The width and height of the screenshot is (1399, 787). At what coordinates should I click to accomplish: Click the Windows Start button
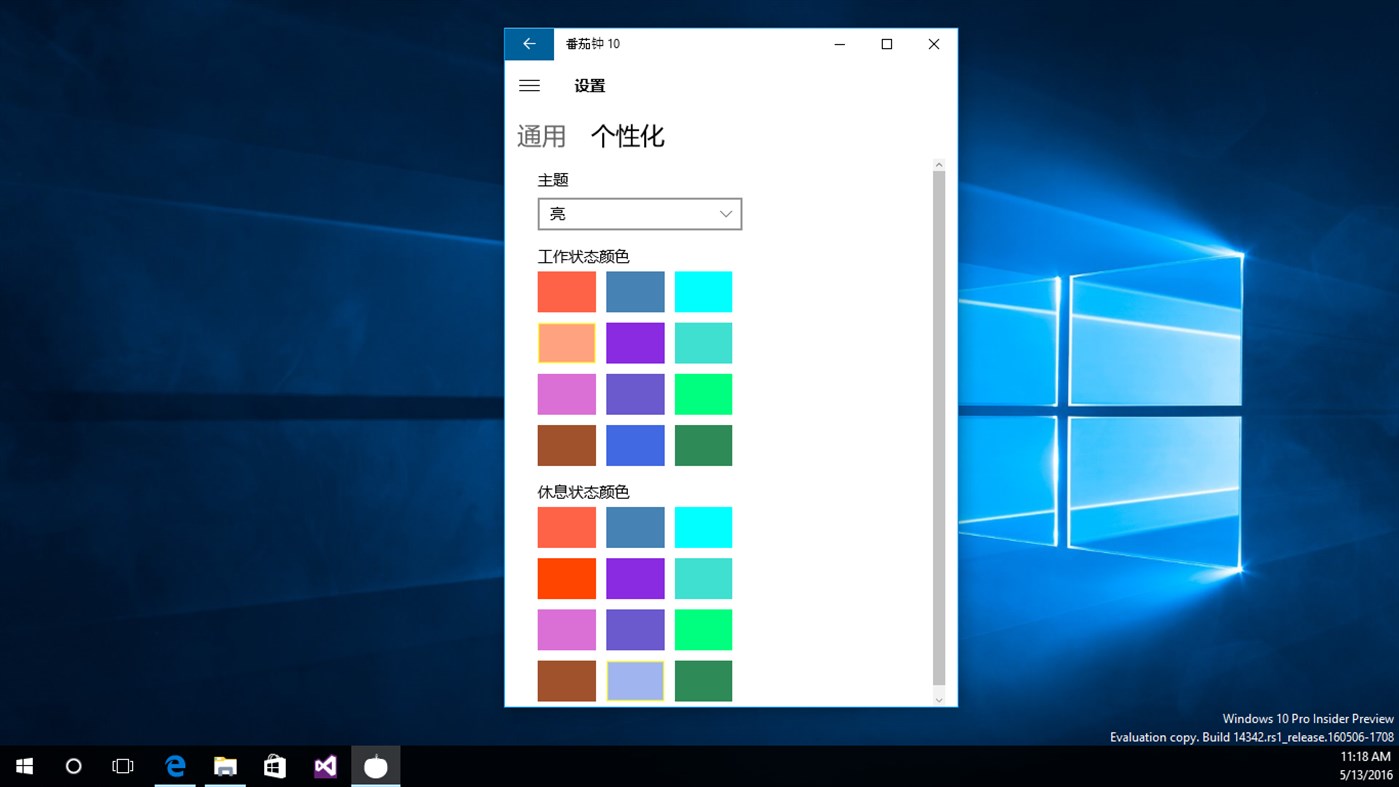(x=24, y=766)
